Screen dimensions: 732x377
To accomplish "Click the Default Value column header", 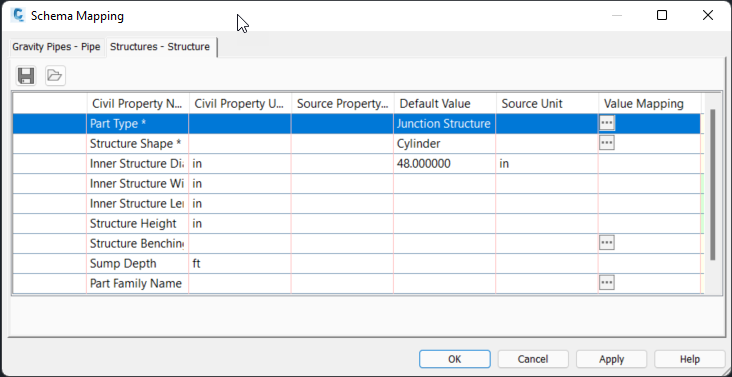I will pos(444,104).
